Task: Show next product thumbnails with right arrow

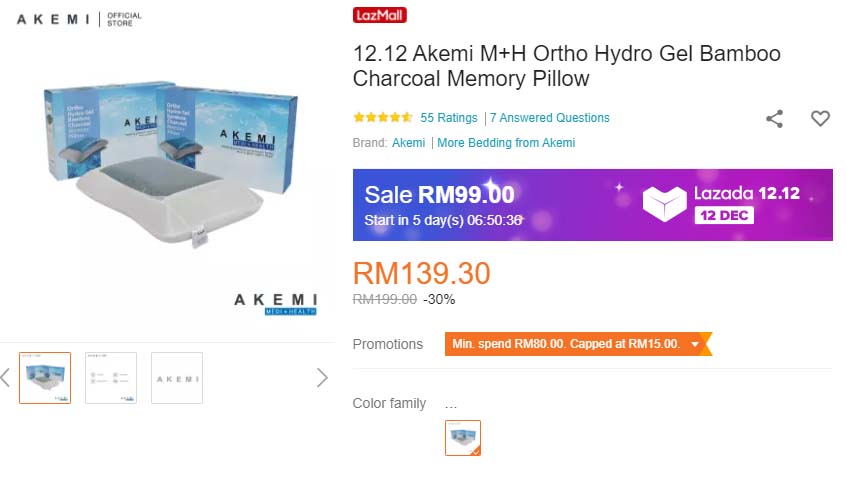Action: (322, 378)
